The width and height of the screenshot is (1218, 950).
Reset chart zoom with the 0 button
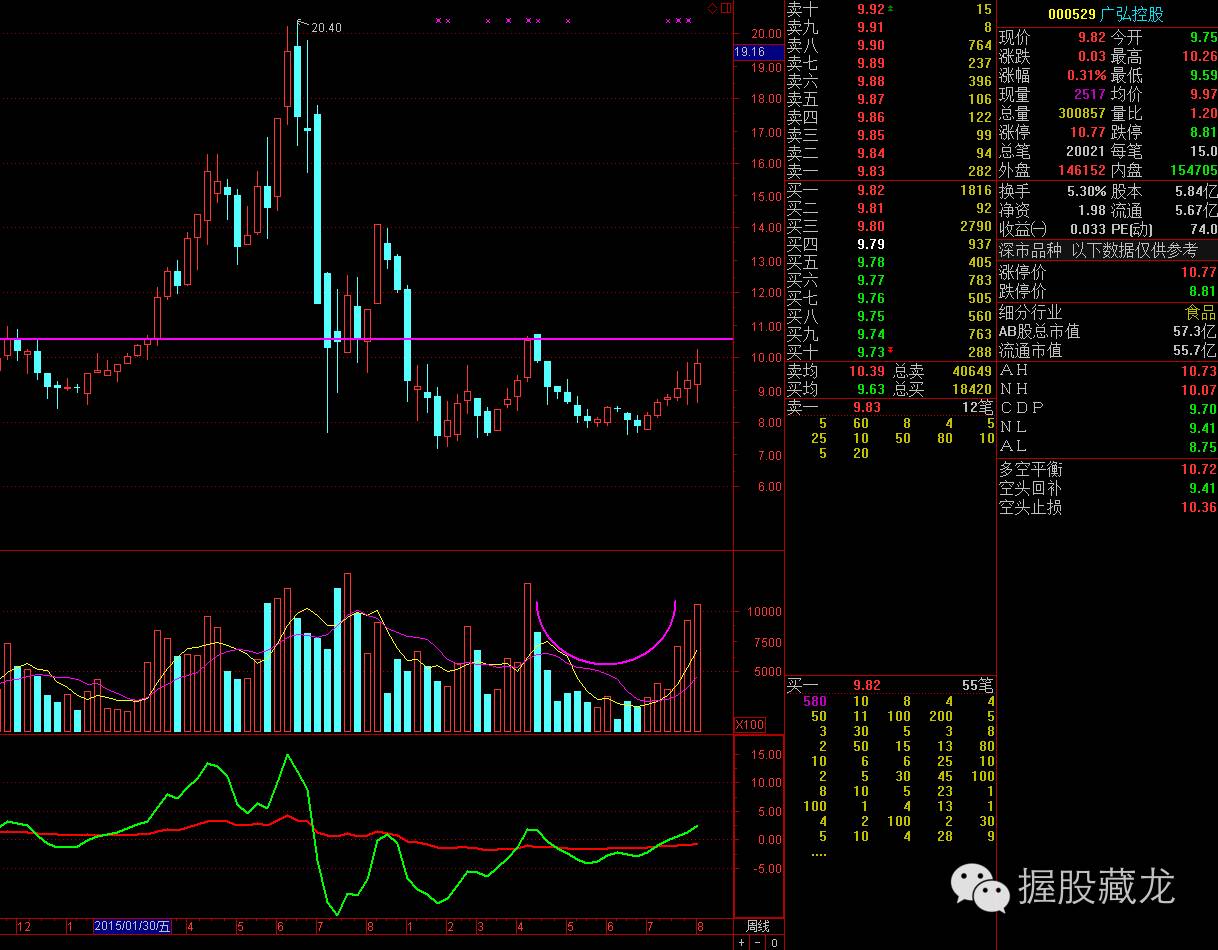[x=774, y=942]
